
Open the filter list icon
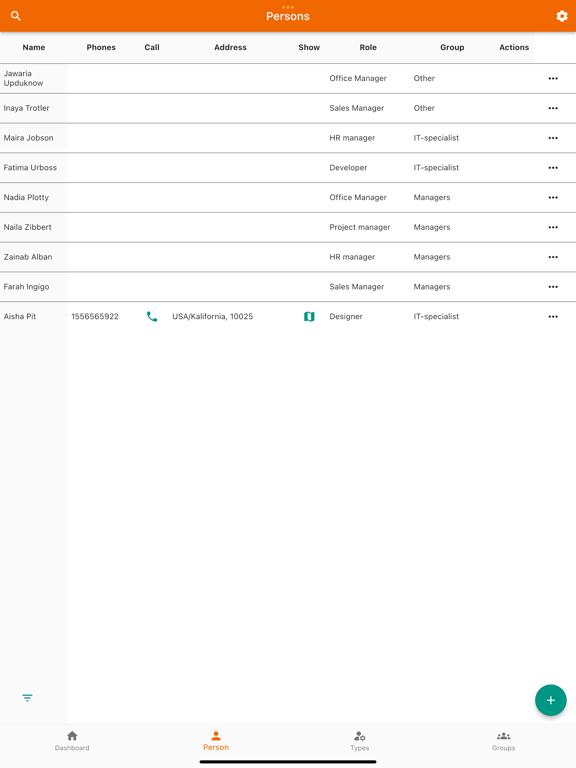coord(27,698)
